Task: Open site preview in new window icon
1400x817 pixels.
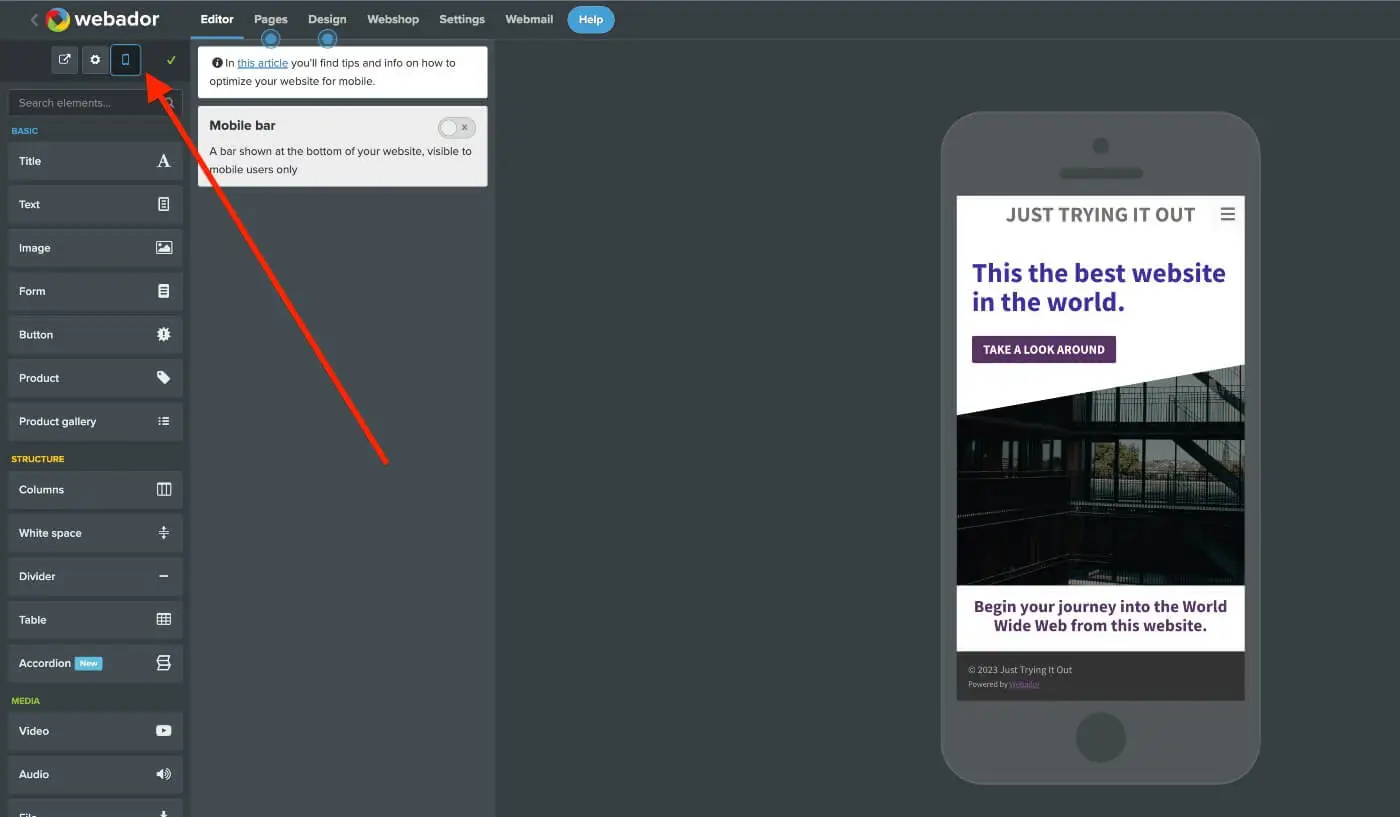Action: 65,60
